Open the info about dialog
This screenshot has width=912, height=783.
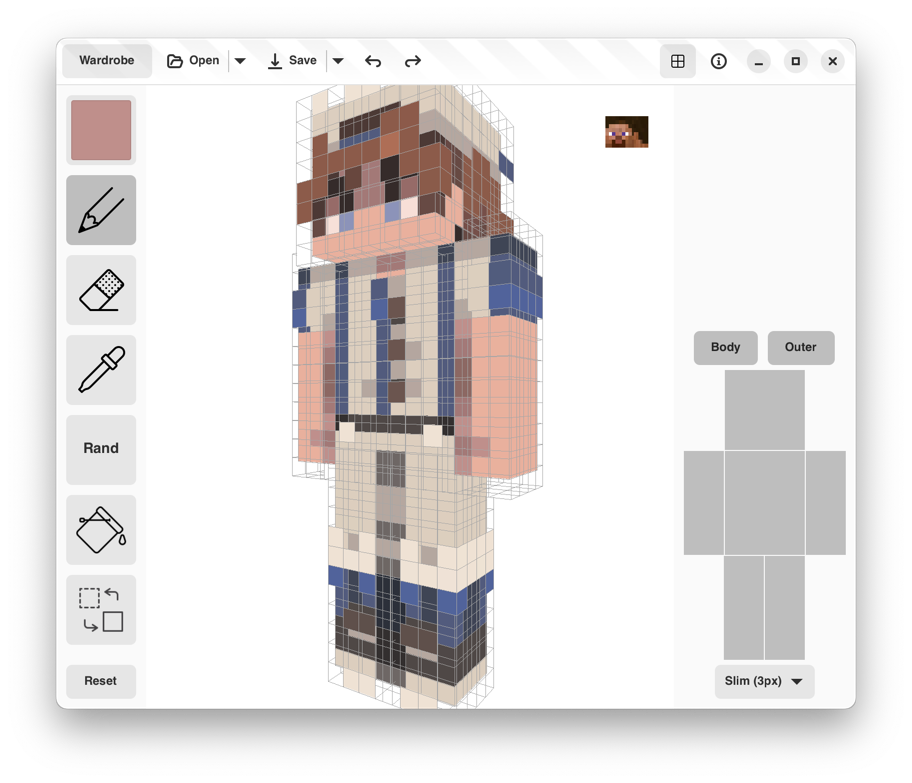click(x=719, y=61)
